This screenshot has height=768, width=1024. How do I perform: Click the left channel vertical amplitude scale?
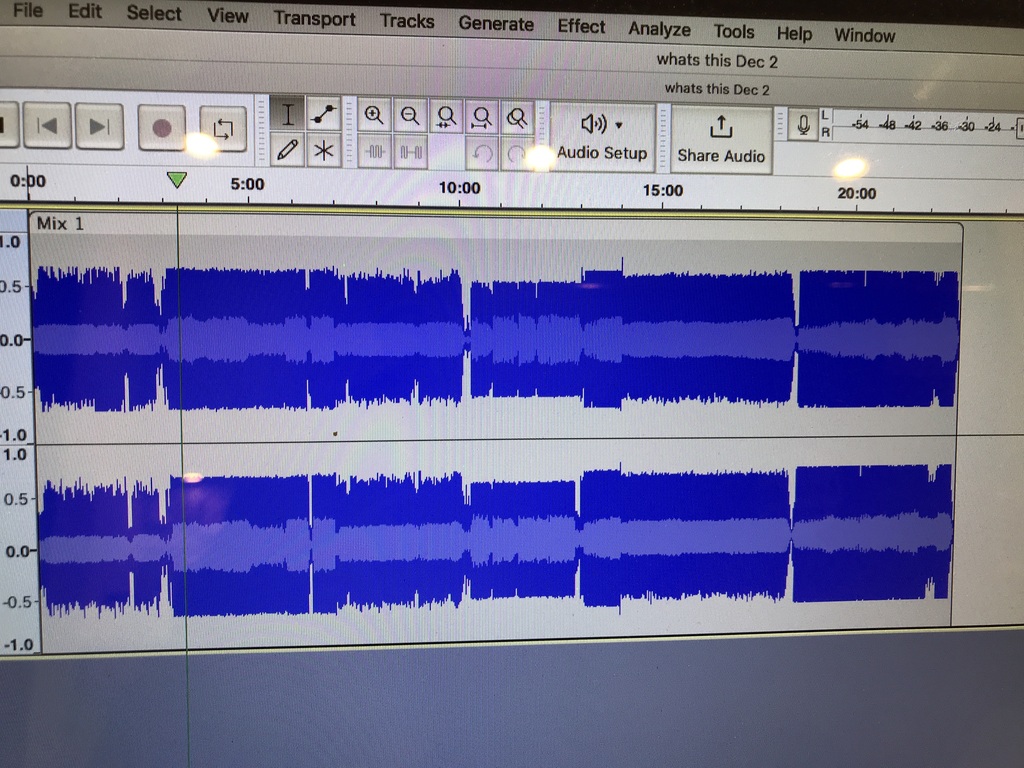[14, 338]
